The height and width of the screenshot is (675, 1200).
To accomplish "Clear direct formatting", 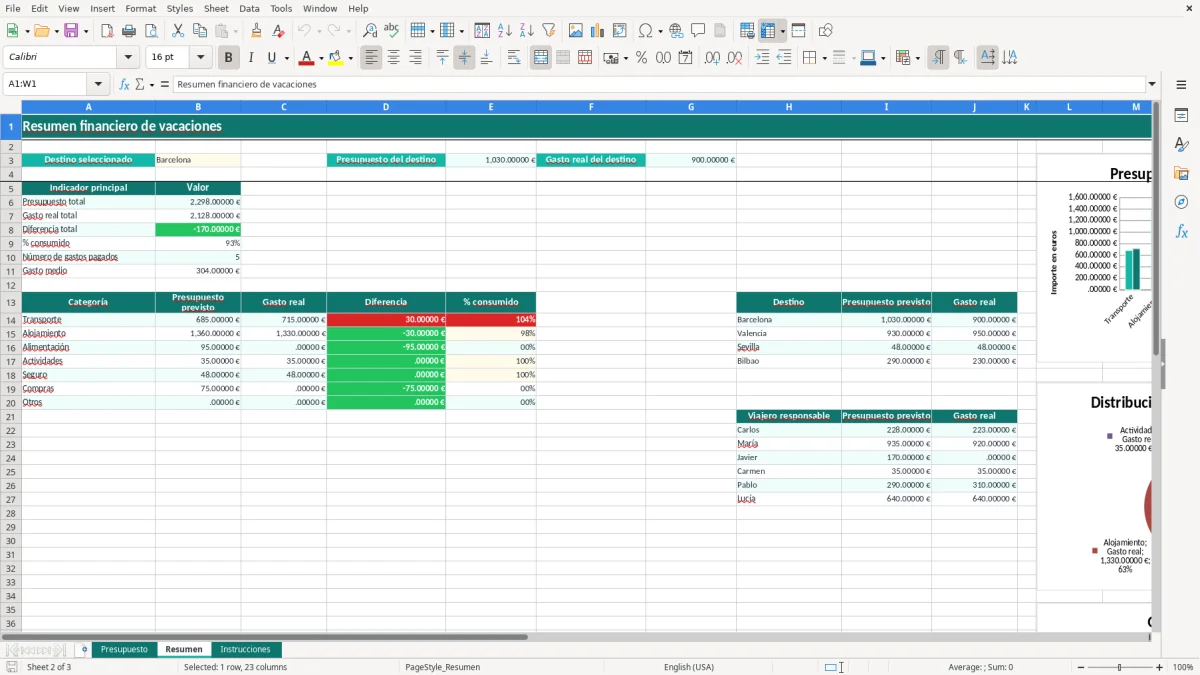I will (x=279, y=31).
